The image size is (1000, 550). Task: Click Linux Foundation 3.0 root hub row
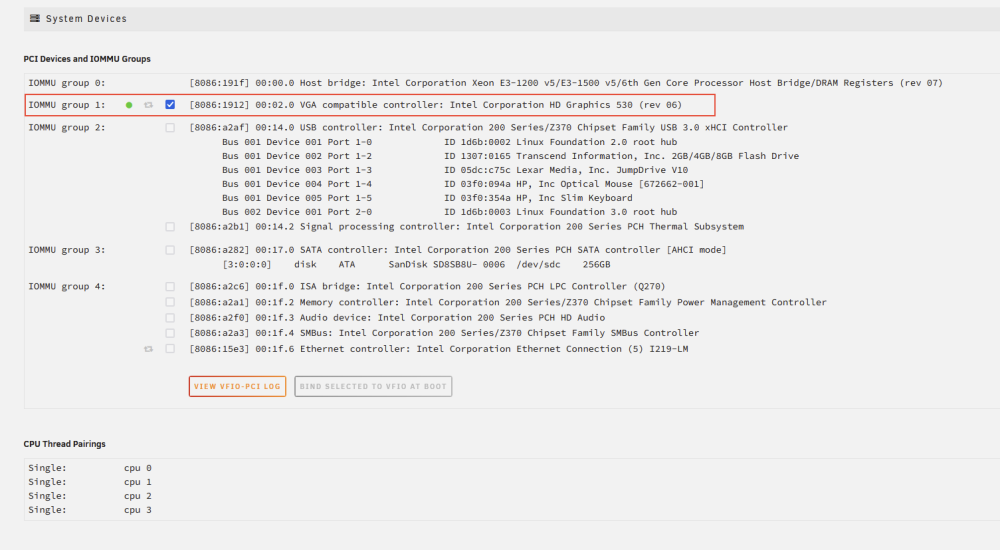tap(450, 212)
